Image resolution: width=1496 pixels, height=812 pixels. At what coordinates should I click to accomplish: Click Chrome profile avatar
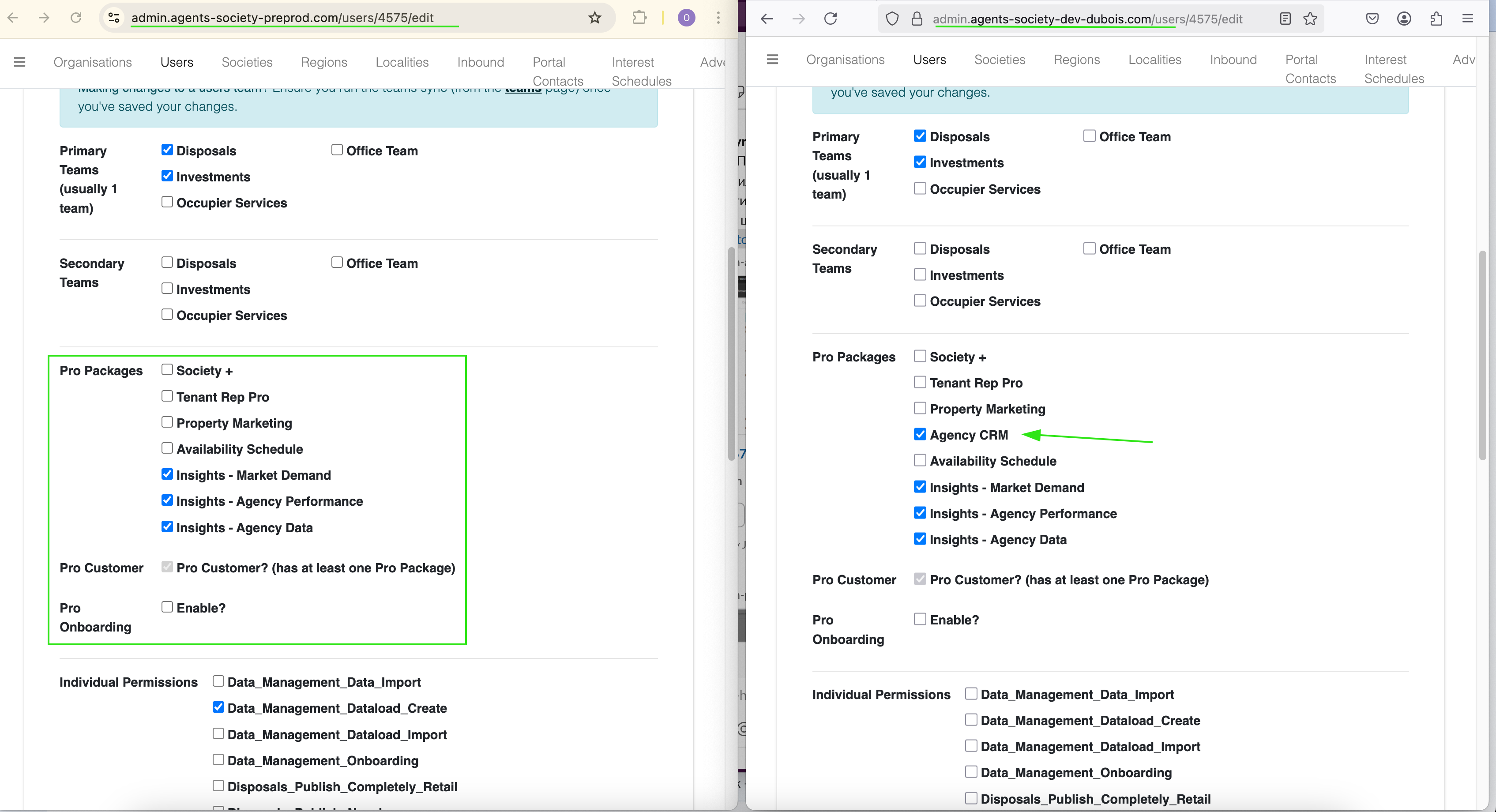tap(686, 17)
